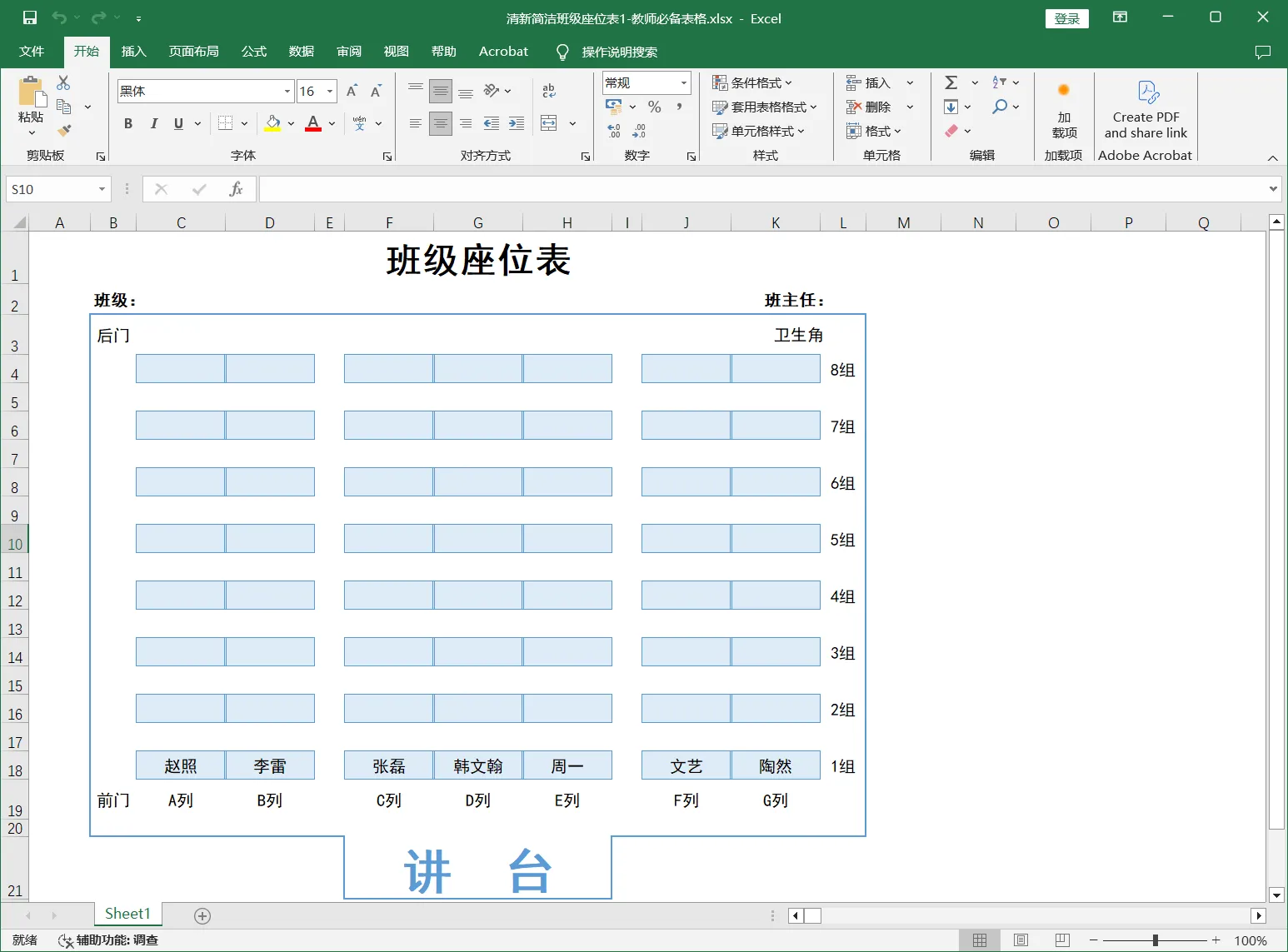Switch to the 页面布局 ribbon tab
The width and height of the screenshot is (1288, 952).
coord(193,52)
